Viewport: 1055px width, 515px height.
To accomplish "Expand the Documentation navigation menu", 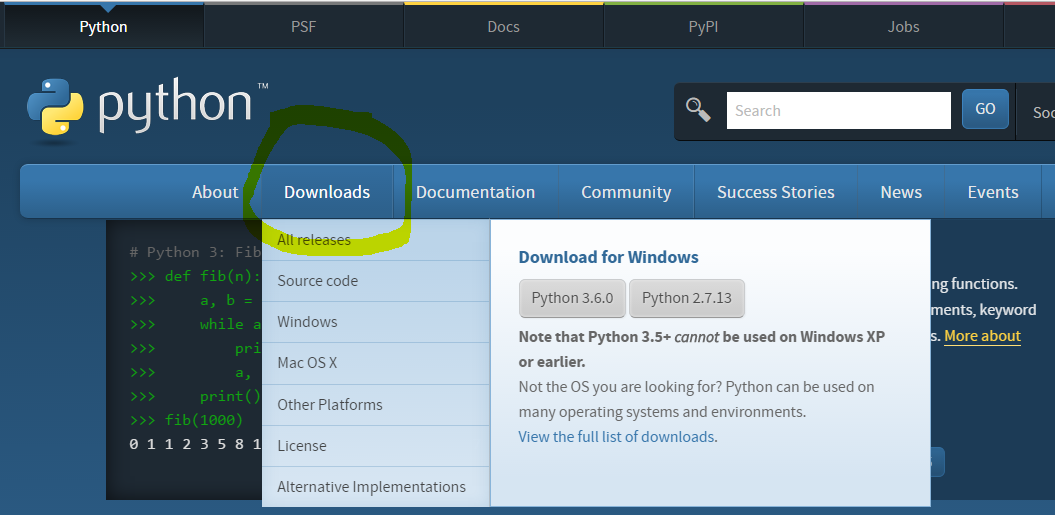I will pyautogui.click(x=475, y=192).
